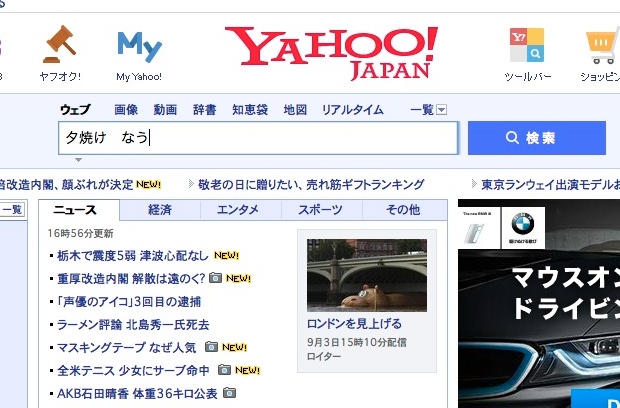Focus the search field containing 夕焼け なう
This screenshot has height=408, width=620.
pyautogui.click(x=258, y=138)
